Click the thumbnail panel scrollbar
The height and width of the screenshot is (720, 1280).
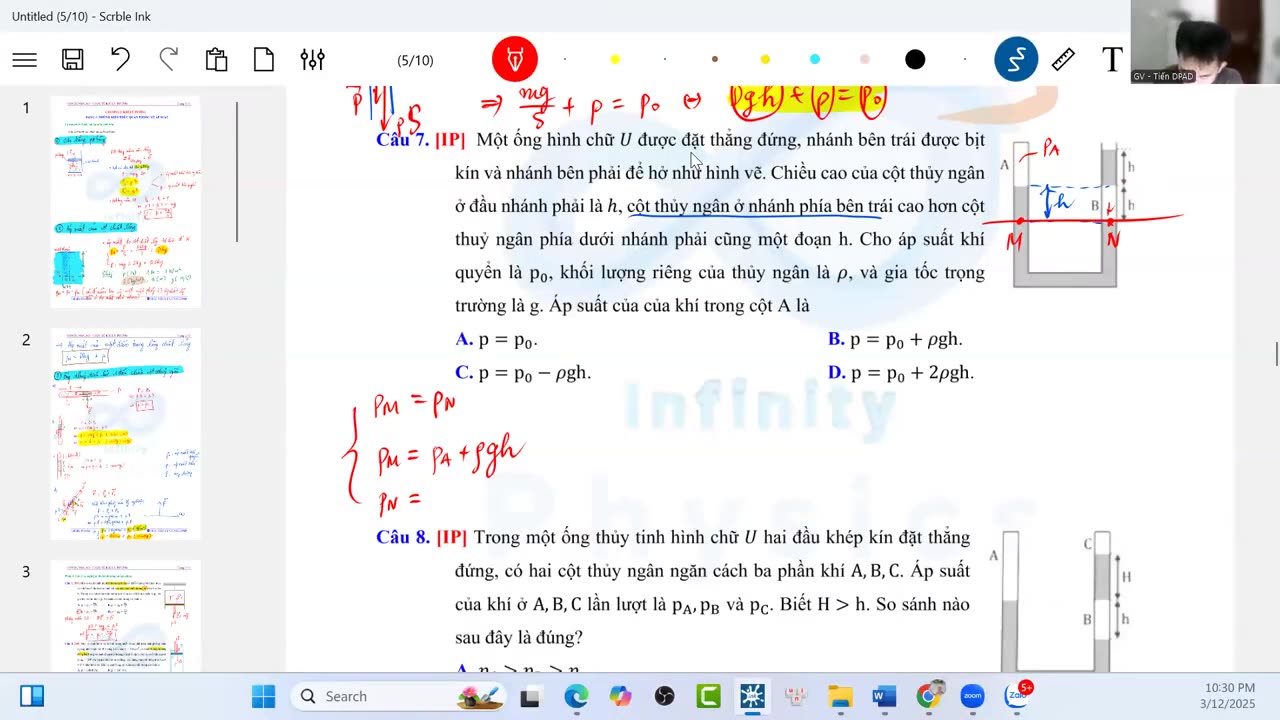coord(237,171)
